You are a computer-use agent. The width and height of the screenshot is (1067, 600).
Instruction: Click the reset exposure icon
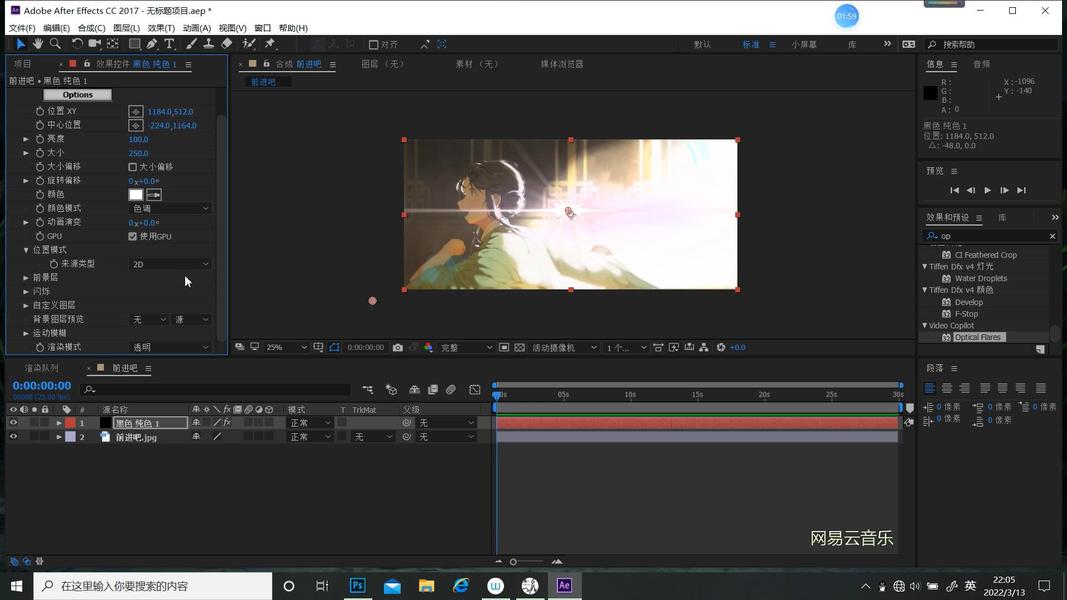click(x=721, y=348)
